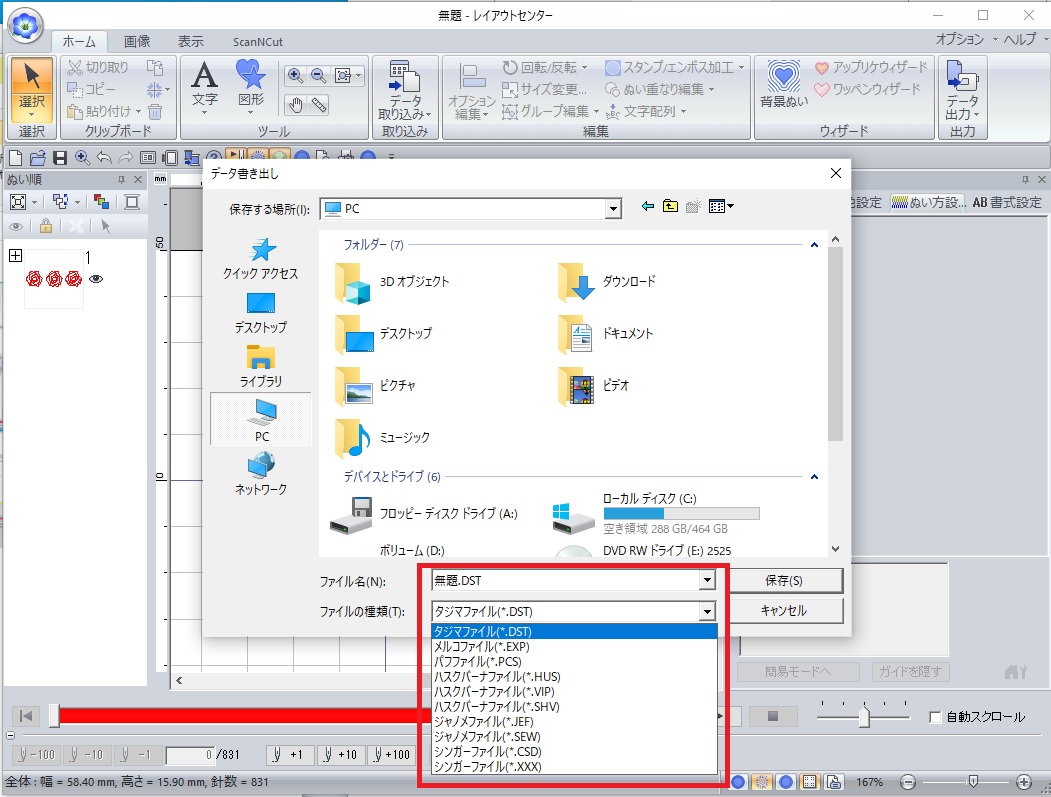The width and height of the screenshot is (1051, 797).
Task: Open the view menu dropdown in dialog
Action: point(721,206)
